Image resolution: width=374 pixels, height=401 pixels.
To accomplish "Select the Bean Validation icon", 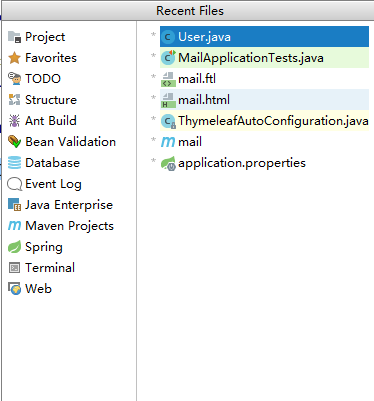I will click(x=14, y=142).
